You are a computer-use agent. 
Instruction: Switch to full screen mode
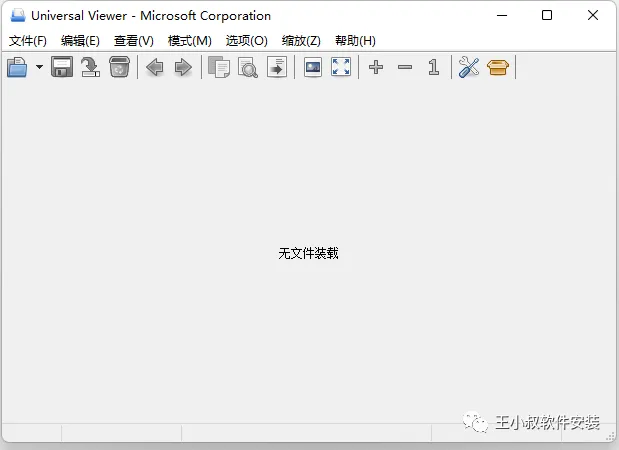point(341,67)
